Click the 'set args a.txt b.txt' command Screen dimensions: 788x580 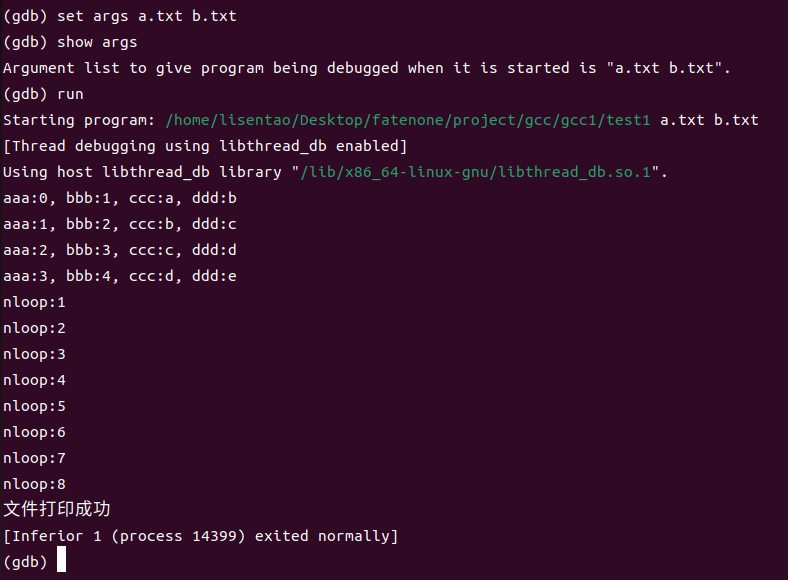(146, 16)
